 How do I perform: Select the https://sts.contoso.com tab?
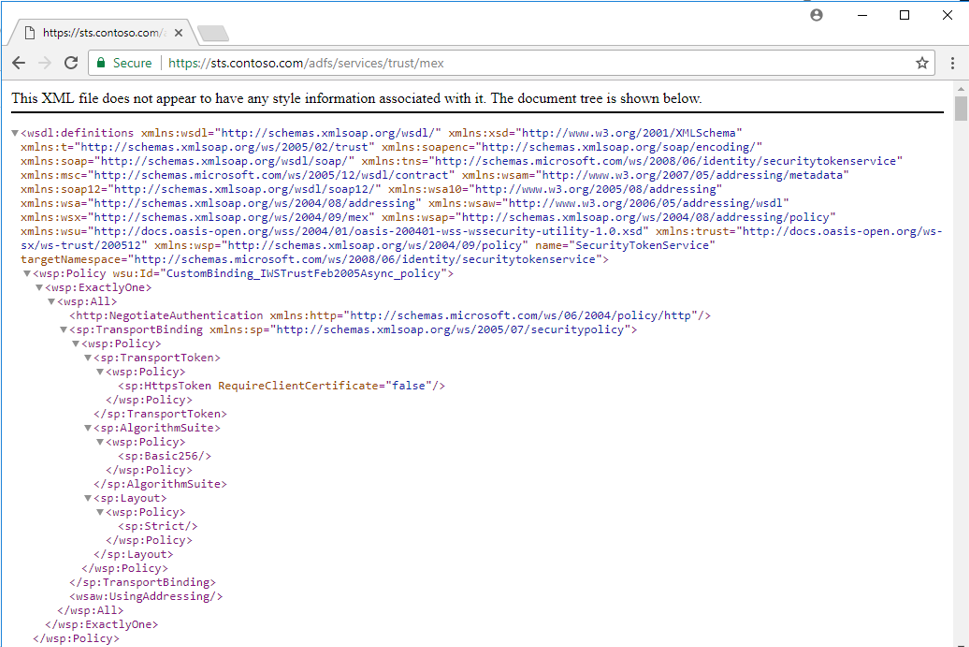[102, 33]
